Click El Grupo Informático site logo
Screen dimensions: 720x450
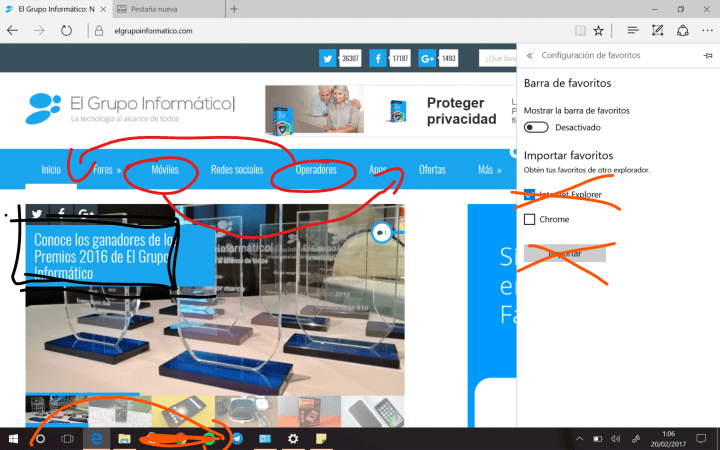pos(130,109)
